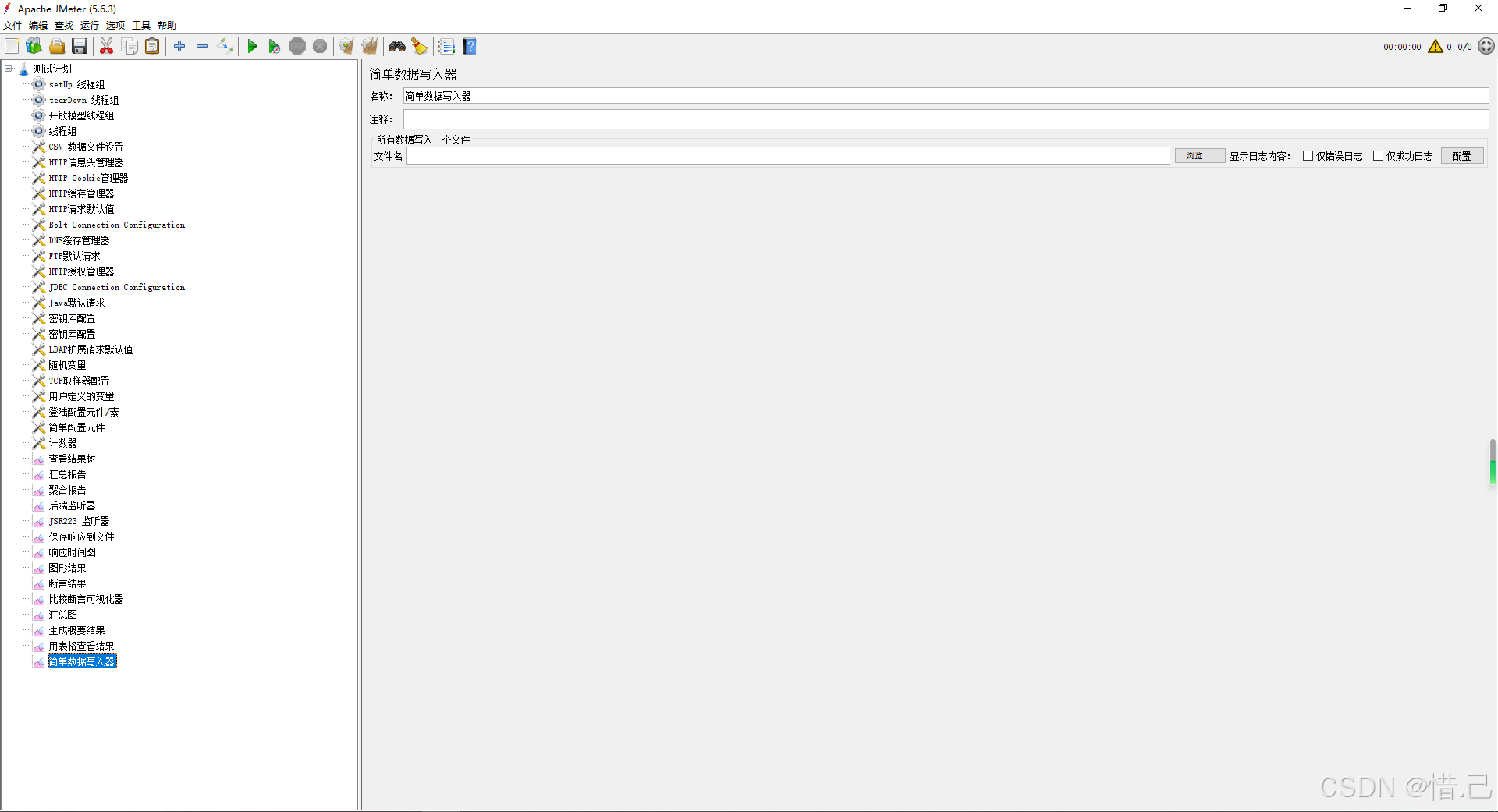1498x812 pixels.
Task: Open Help with question mark icon
Action: coord(470,47)
